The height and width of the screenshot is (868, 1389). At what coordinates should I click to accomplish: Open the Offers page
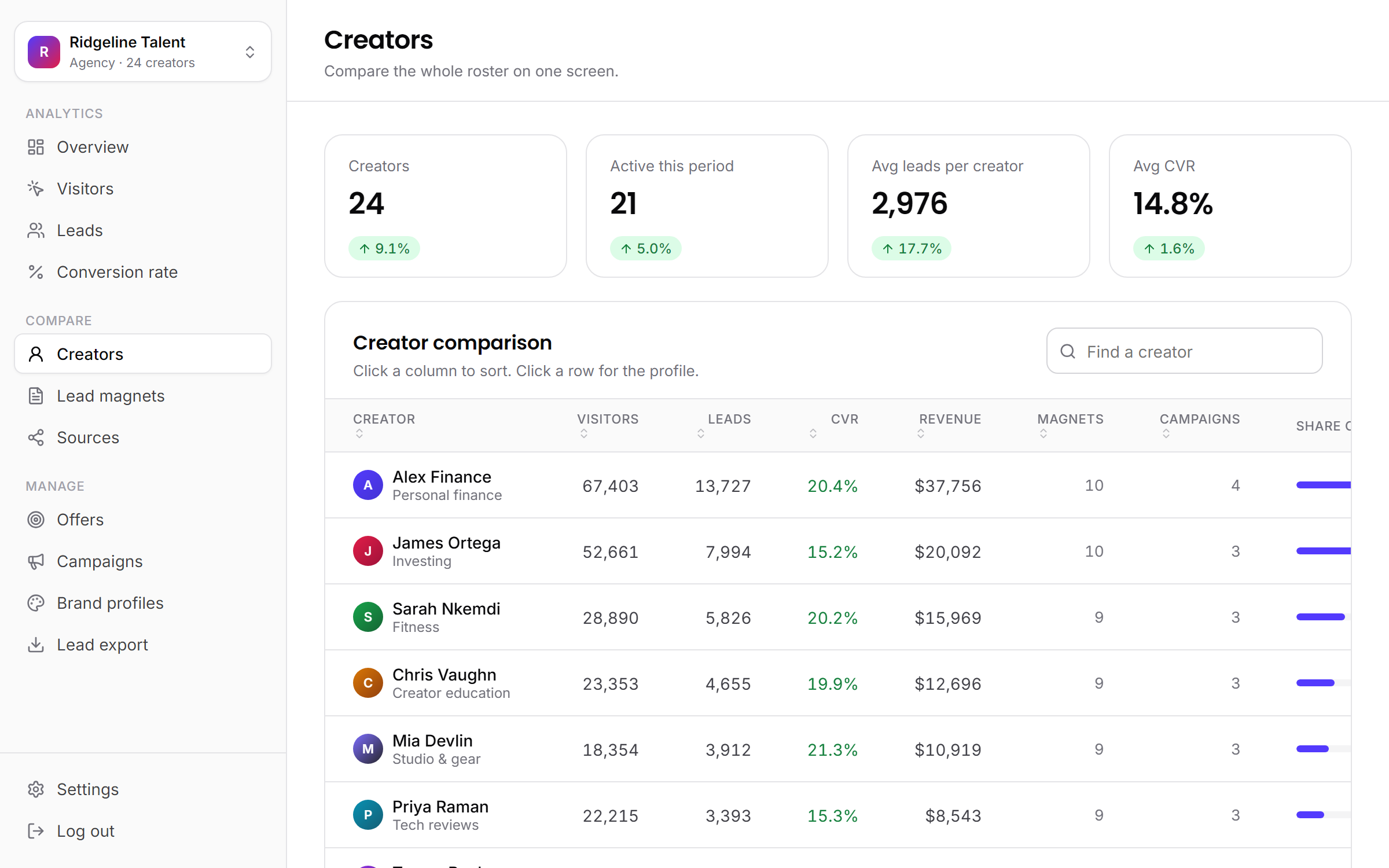click(x=143, y=520)
